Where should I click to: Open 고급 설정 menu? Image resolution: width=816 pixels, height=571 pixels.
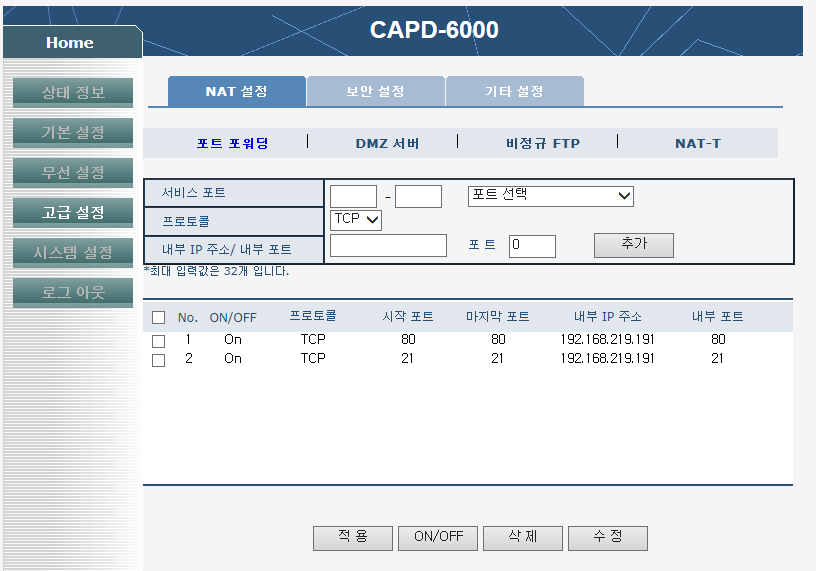coord(73,212)
